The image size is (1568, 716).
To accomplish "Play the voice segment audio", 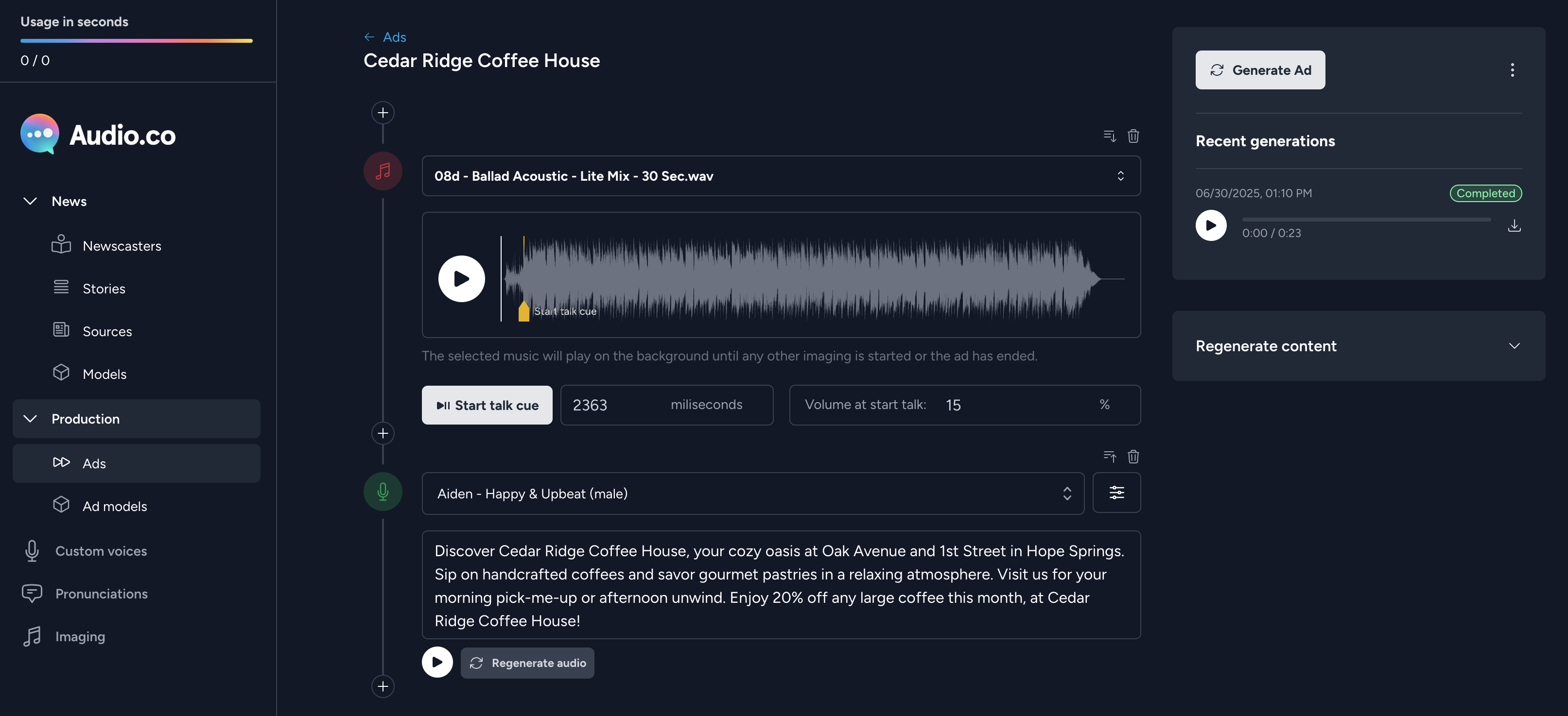I will (437, 663).
